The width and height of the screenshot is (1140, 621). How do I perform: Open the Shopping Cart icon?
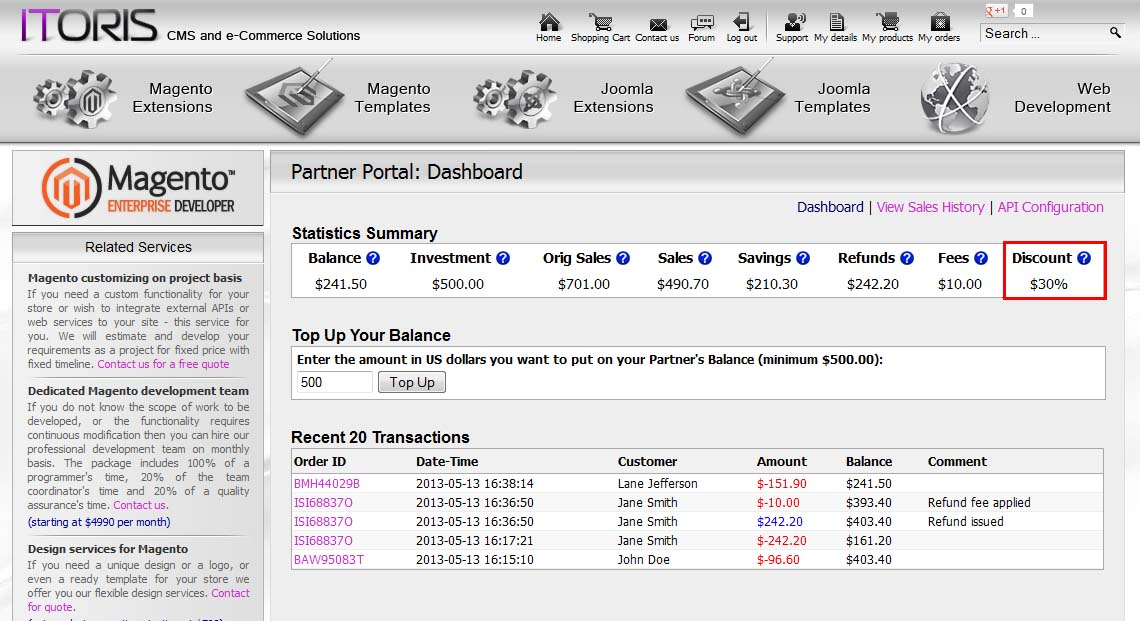601,22
